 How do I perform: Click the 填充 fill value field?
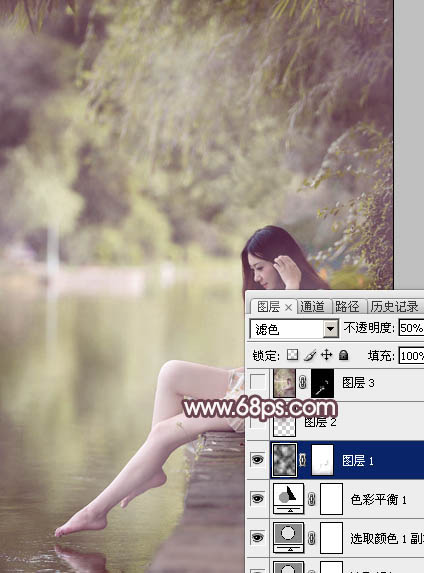(x=411, y=355)
